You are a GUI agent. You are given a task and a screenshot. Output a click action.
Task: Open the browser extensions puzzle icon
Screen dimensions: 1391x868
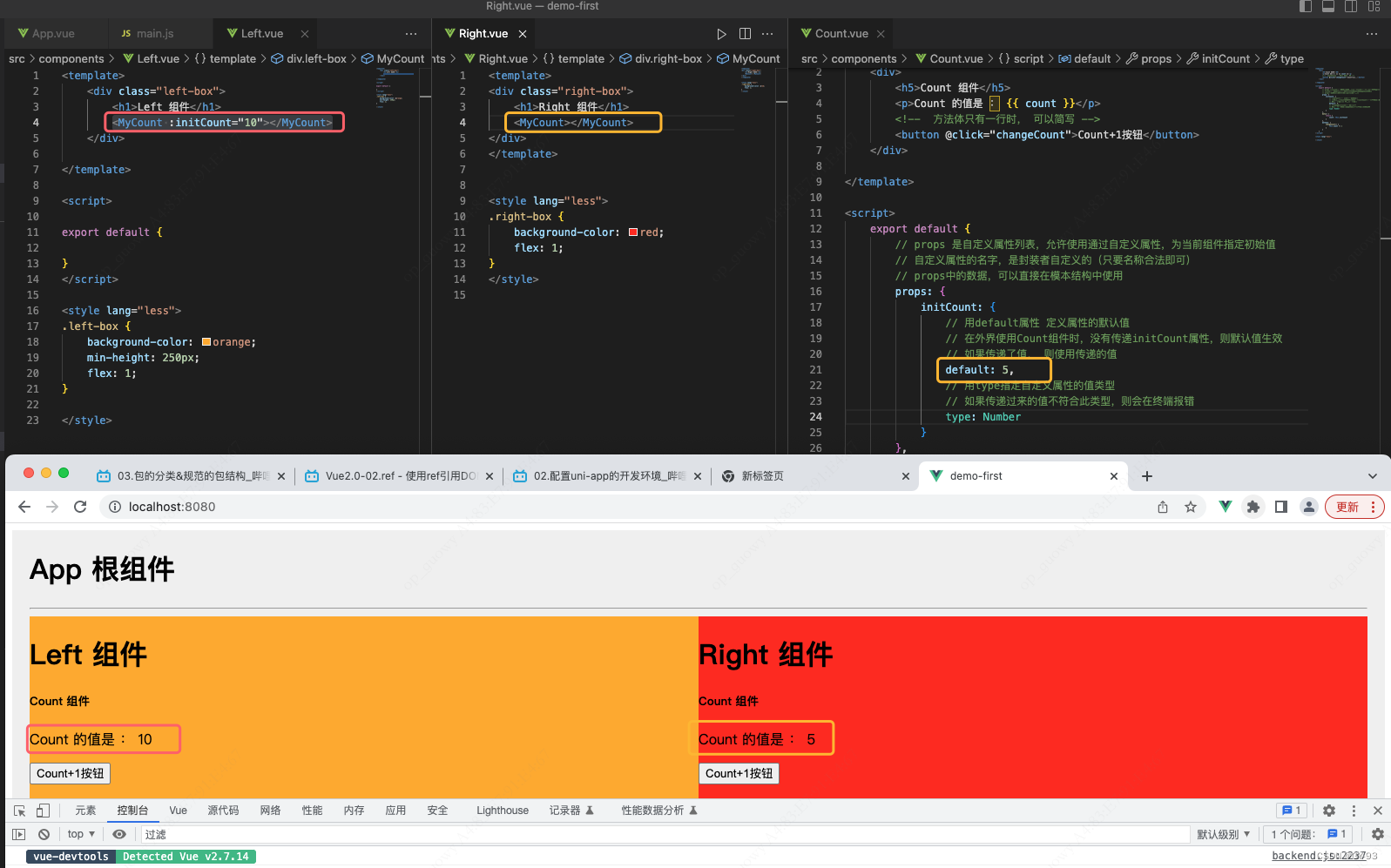1253,507
